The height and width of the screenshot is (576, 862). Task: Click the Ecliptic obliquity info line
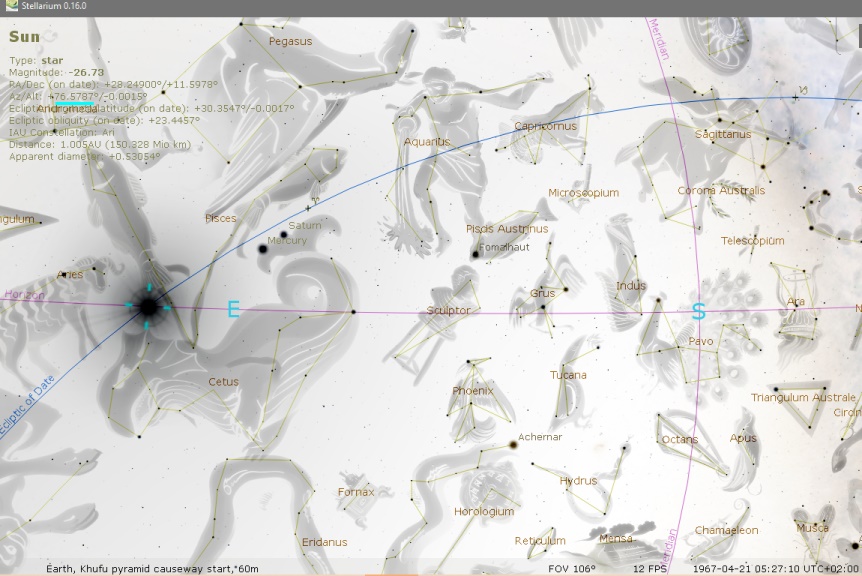(x=104, y=120)
